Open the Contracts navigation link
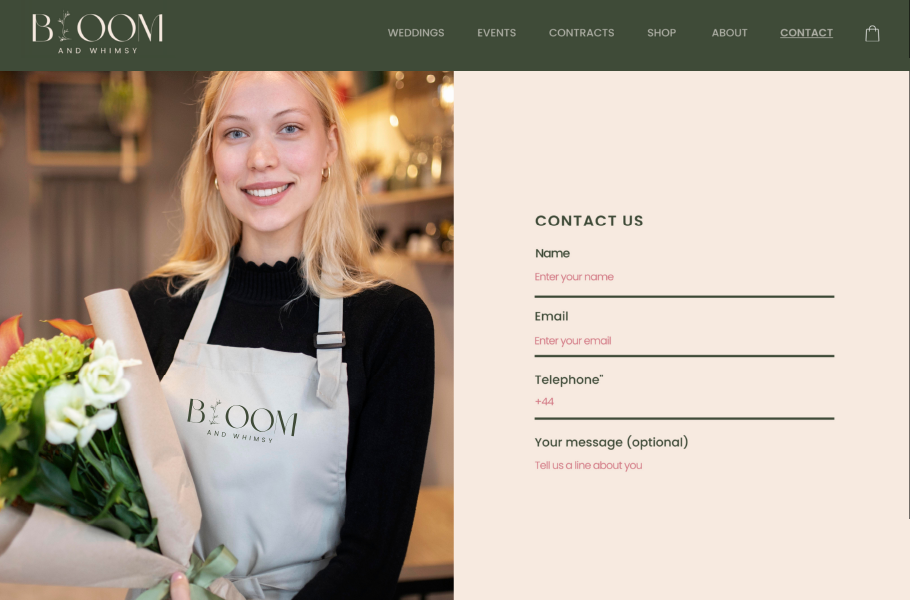The height and width of the screenshot is (600, 910). tap(582, 33)
